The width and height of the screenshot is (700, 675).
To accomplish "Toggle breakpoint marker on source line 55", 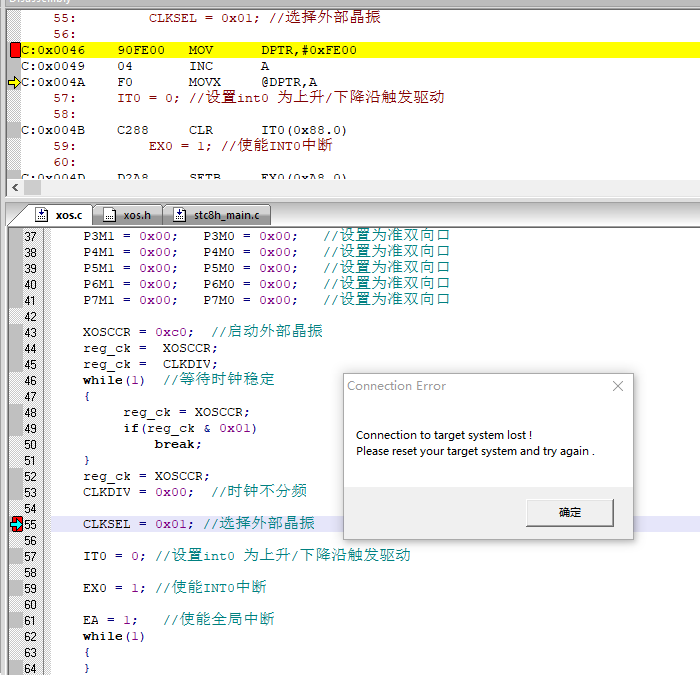I will pyautogui.click(x=17, y=524).
